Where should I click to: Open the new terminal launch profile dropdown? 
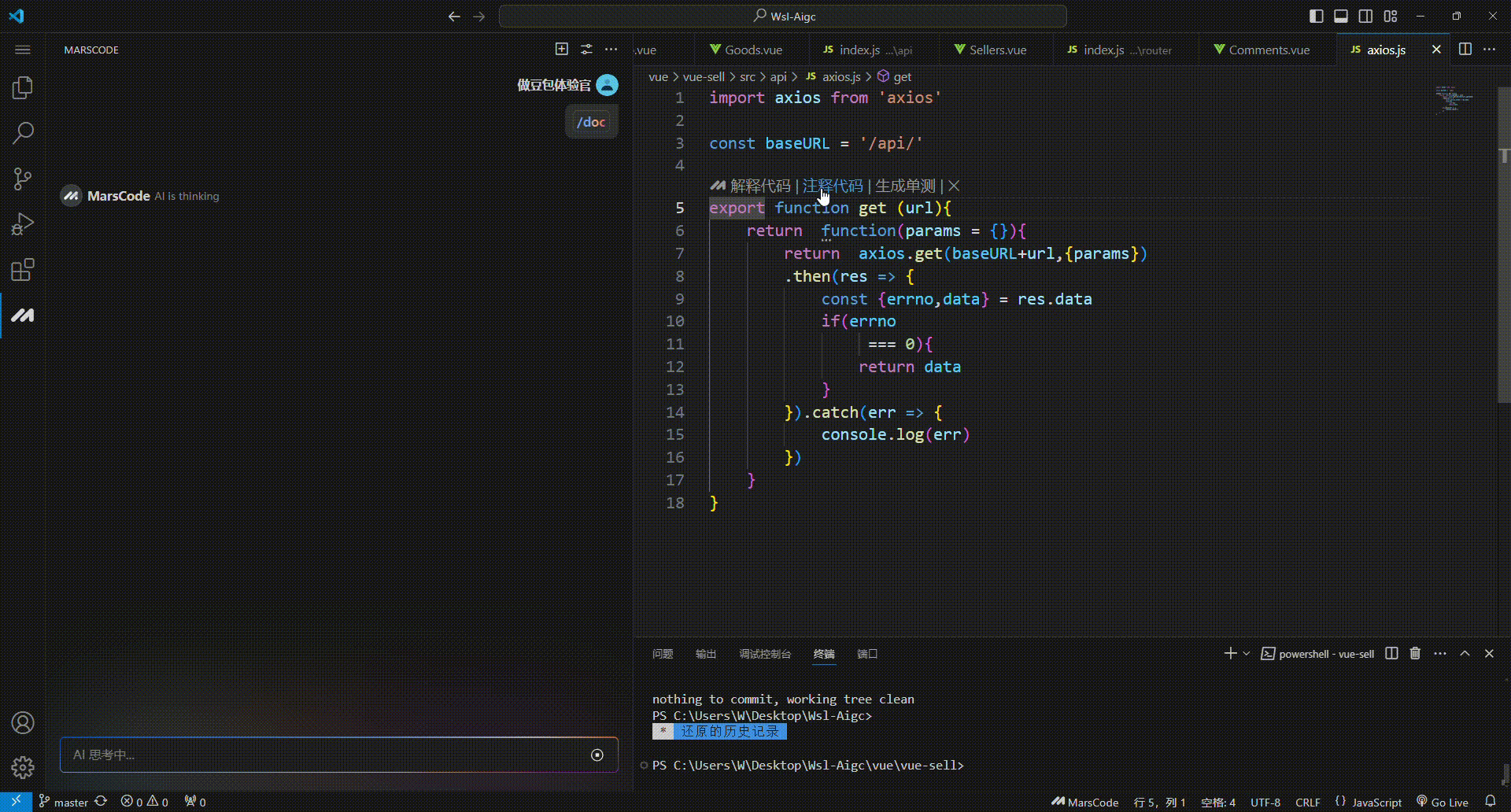click(x=1247, y=654)
